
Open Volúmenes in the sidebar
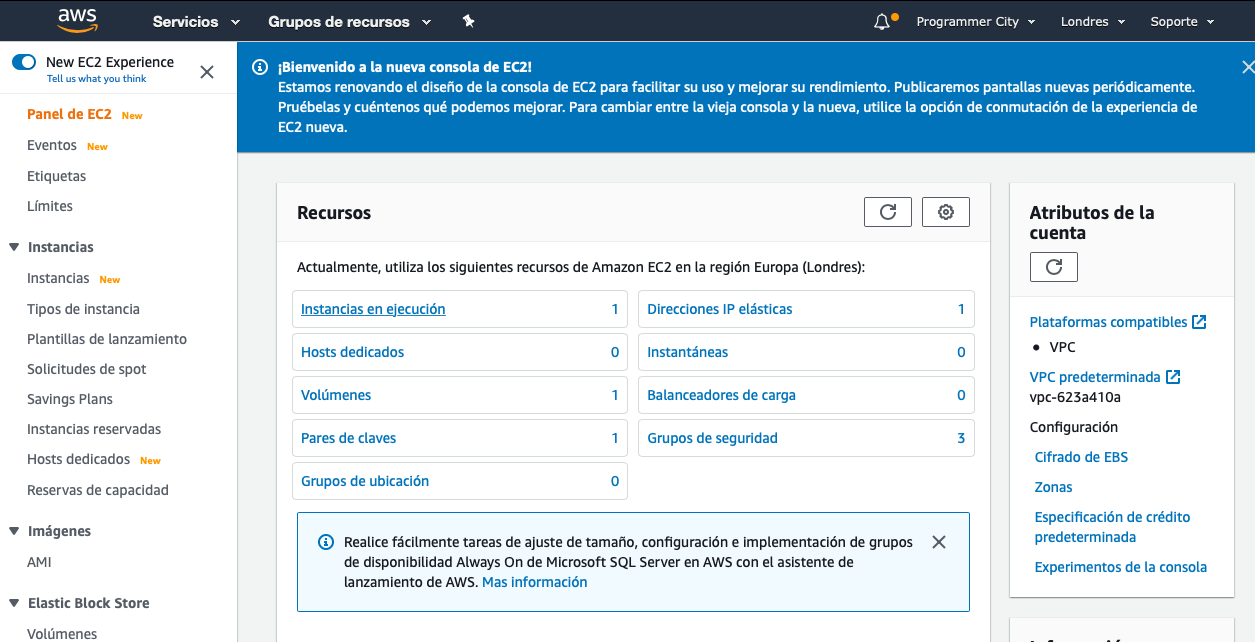(x=62, y=633)
